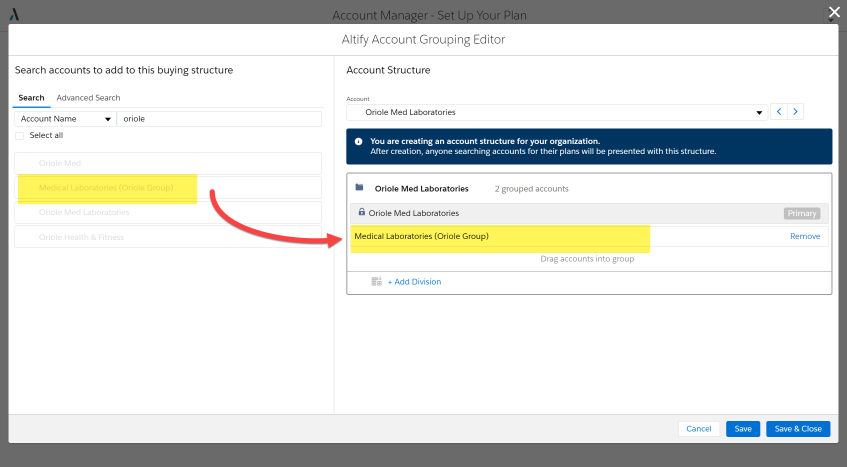Click Remove link for Medical Laboratories
This screenshot has height=467, width=847.
[805, 236]
